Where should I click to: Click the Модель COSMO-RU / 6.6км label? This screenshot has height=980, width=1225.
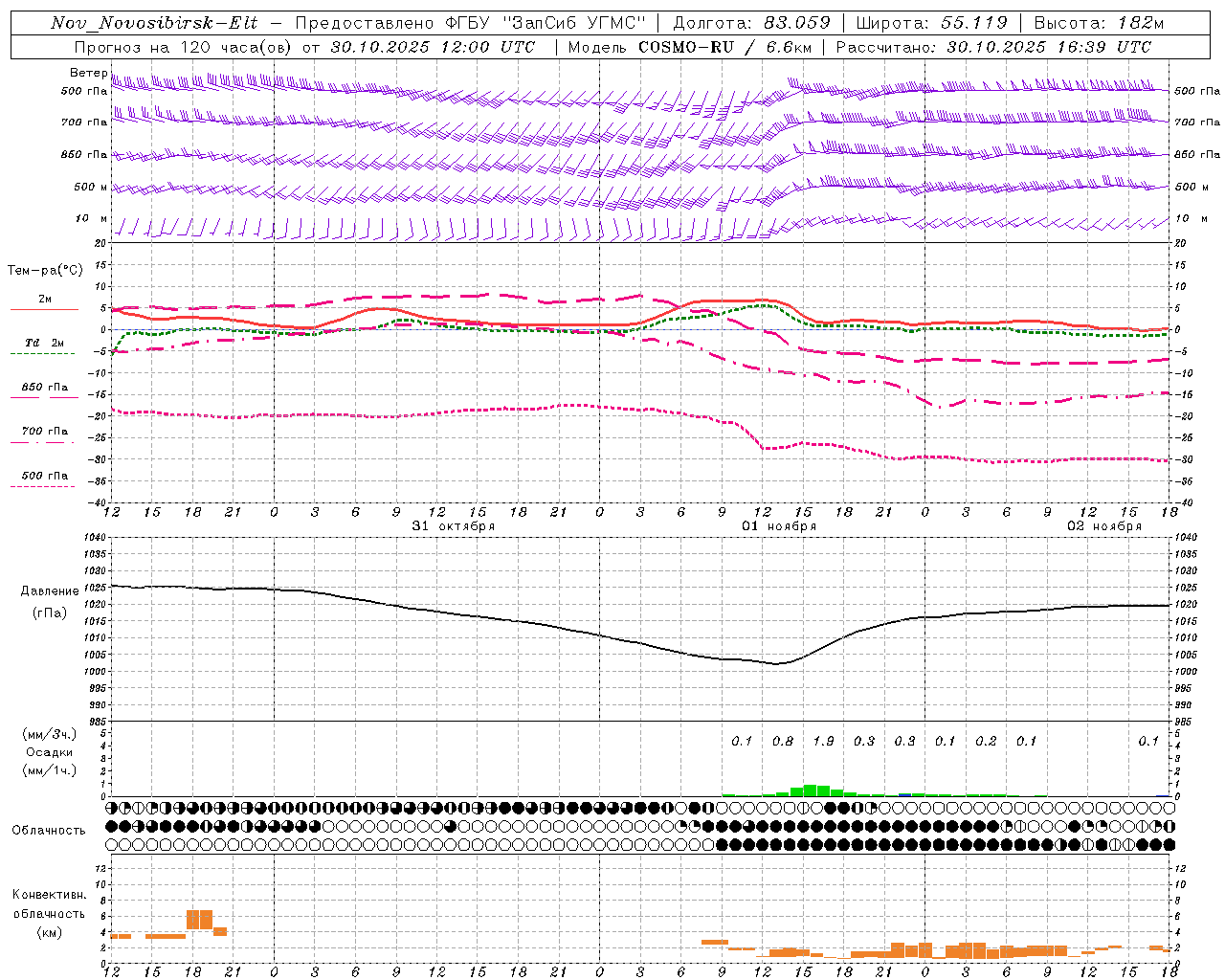(x=690, y=47)
